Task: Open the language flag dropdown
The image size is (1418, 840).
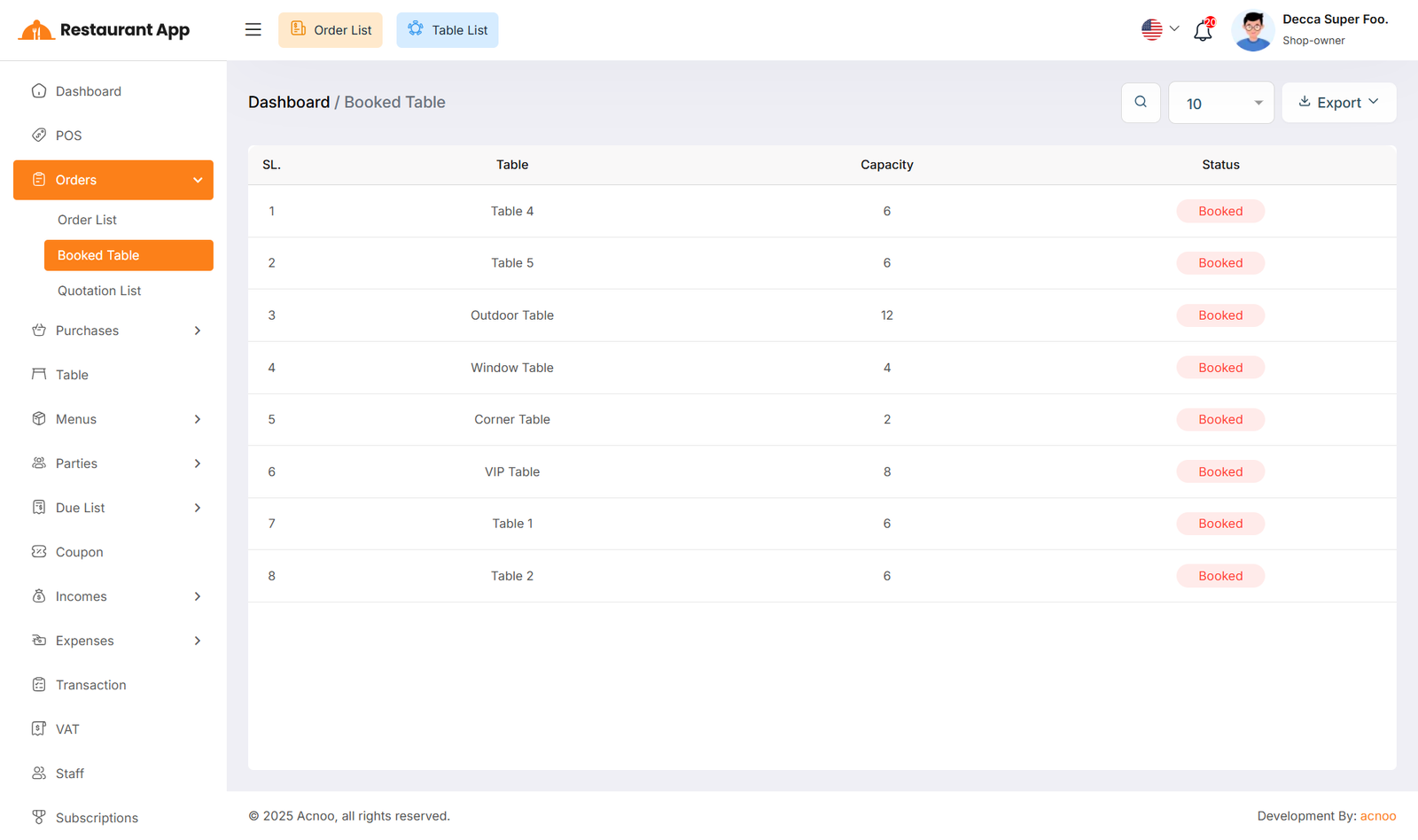Action: tap(1160, 29)
